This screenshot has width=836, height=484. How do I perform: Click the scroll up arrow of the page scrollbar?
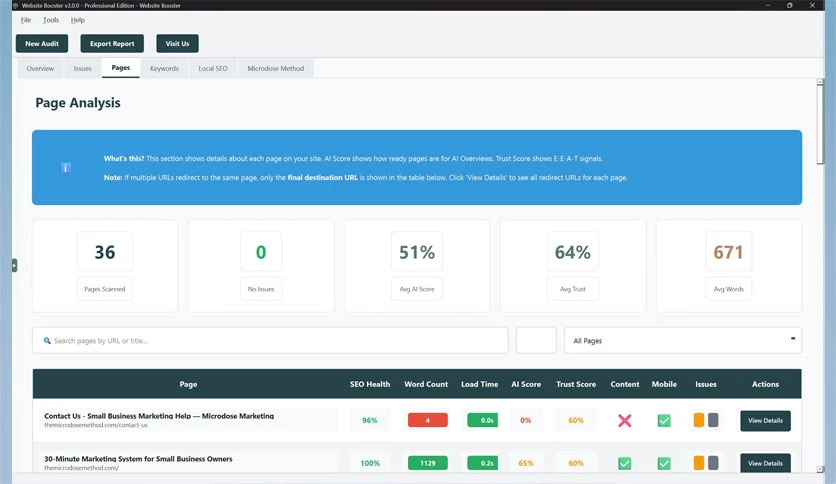(x=820, y=82)
